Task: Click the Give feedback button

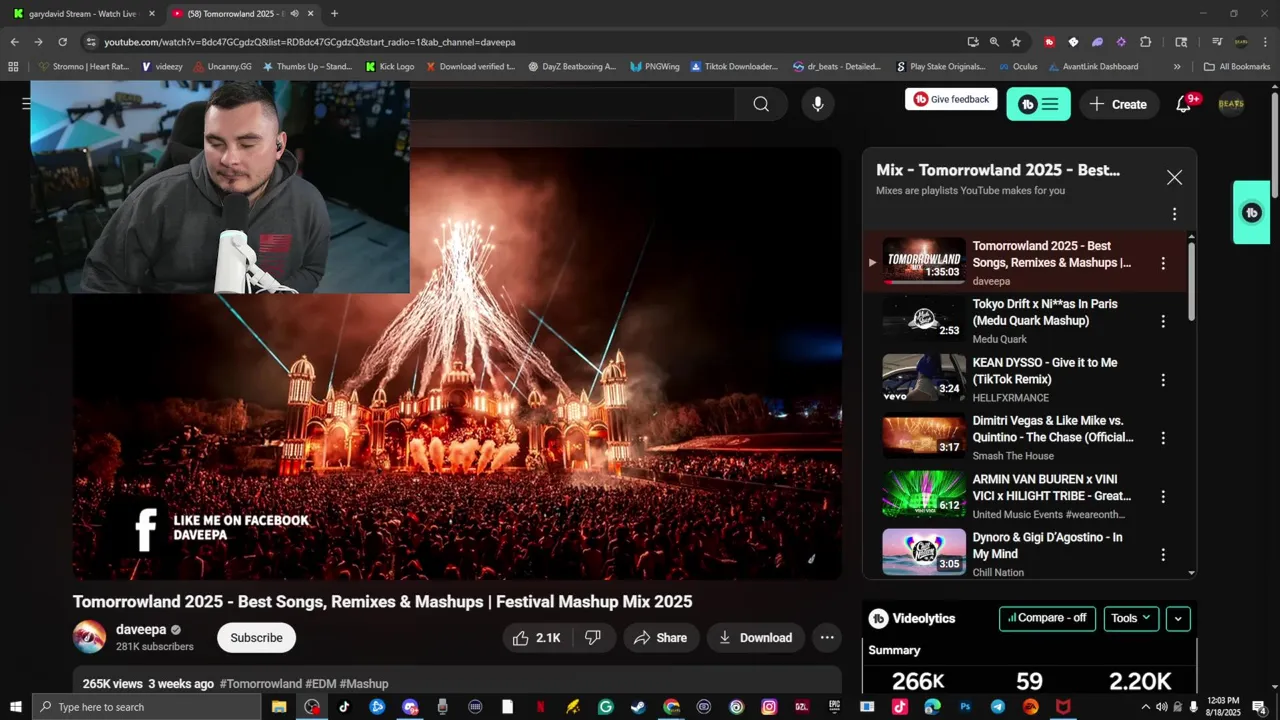Action: click(951, 99)
